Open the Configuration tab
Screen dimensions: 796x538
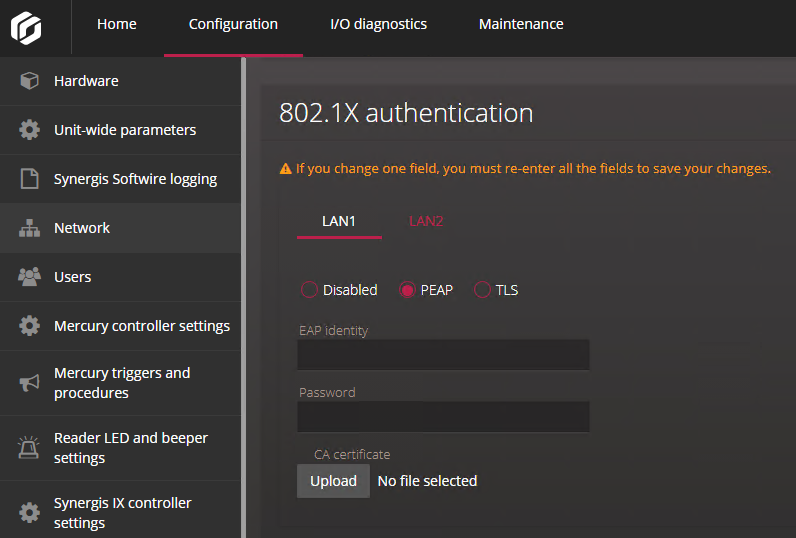[x=233, y=24]
